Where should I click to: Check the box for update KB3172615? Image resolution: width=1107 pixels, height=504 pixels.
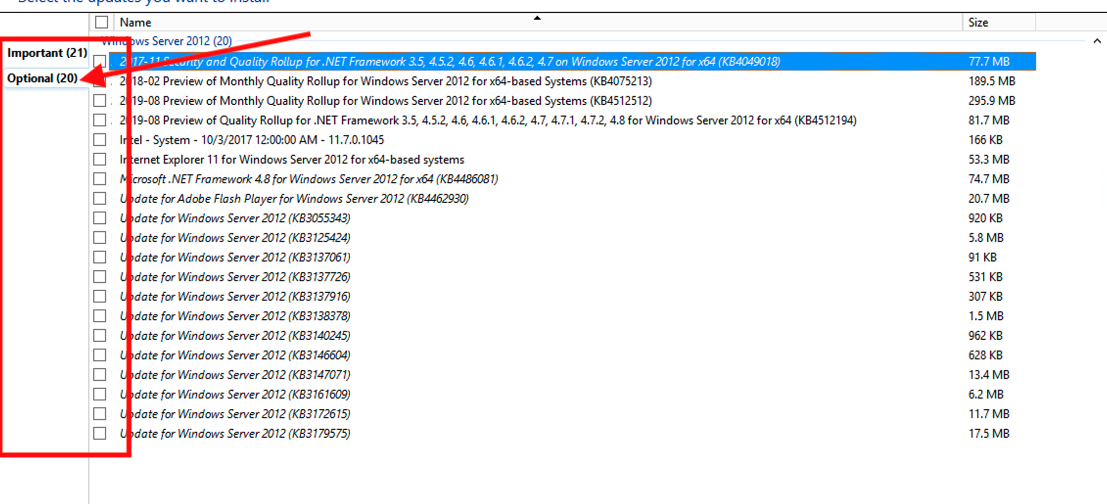click(100, 413)
